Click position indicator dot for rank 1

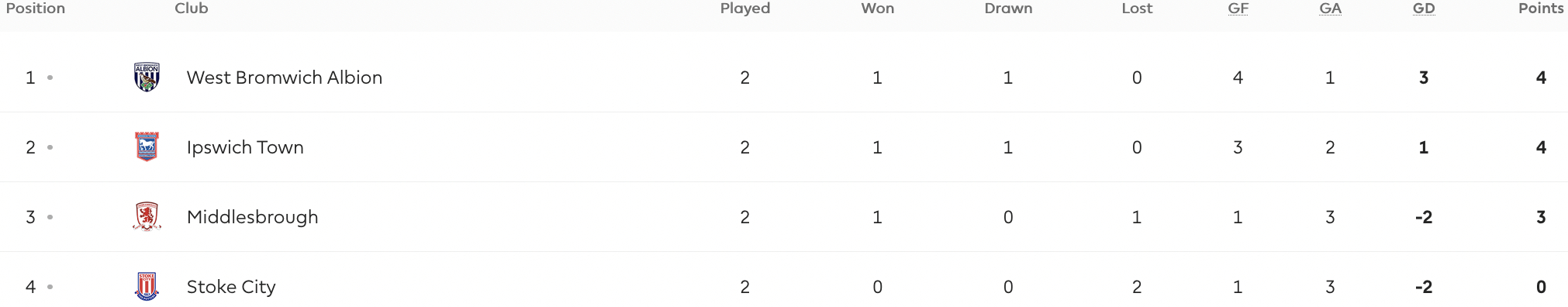pyautogui.click(x=50, y=78)
